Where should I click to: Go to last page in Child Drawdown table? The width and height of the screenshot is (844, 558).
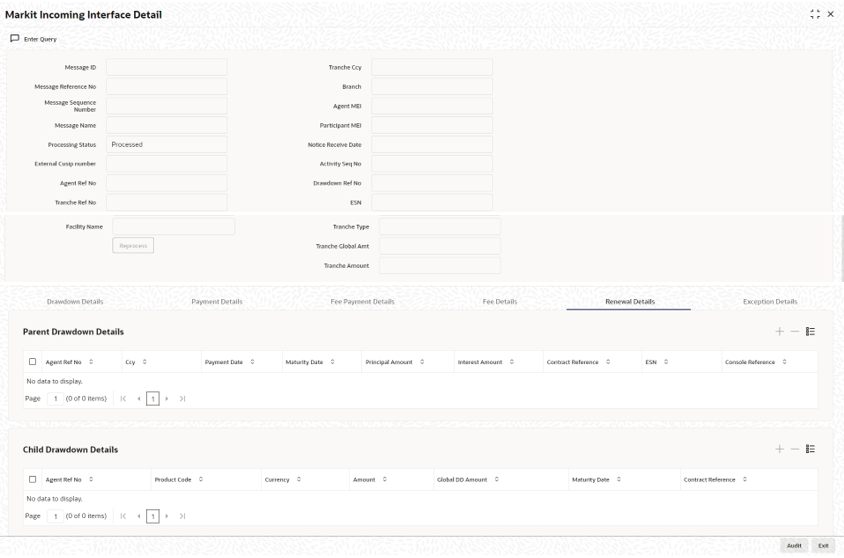point(182,516)
